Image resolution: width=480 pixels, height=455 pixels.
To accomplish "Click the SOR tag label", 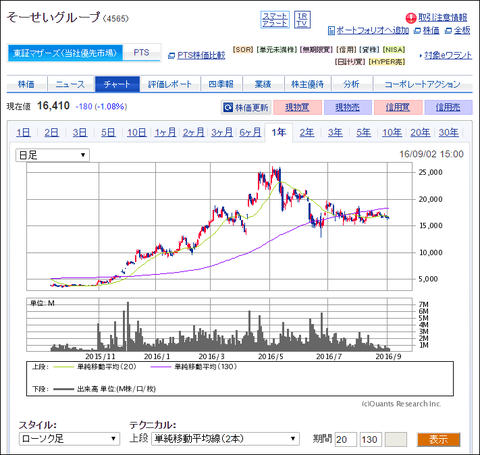I will click(243, 50).
